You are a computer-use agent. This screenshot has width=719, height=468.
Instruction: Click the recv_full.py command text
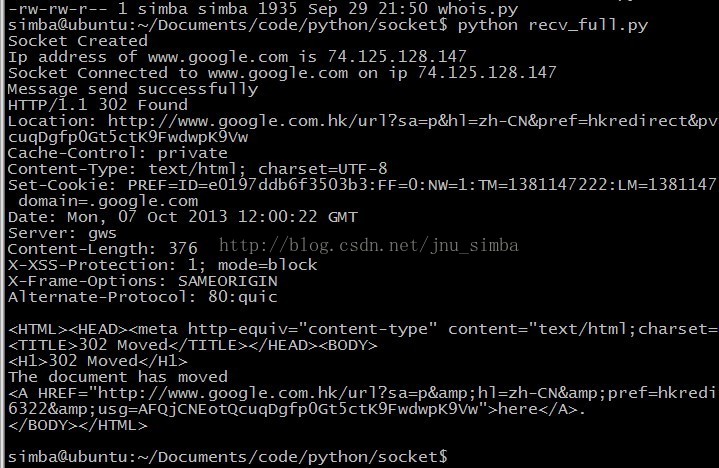pyautogui.click(x=553, y=25)
